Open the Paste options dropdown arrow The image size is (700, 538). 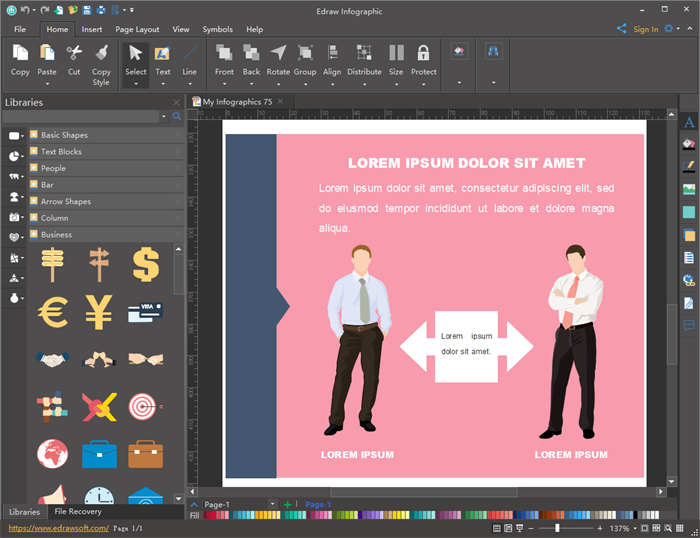47,83
